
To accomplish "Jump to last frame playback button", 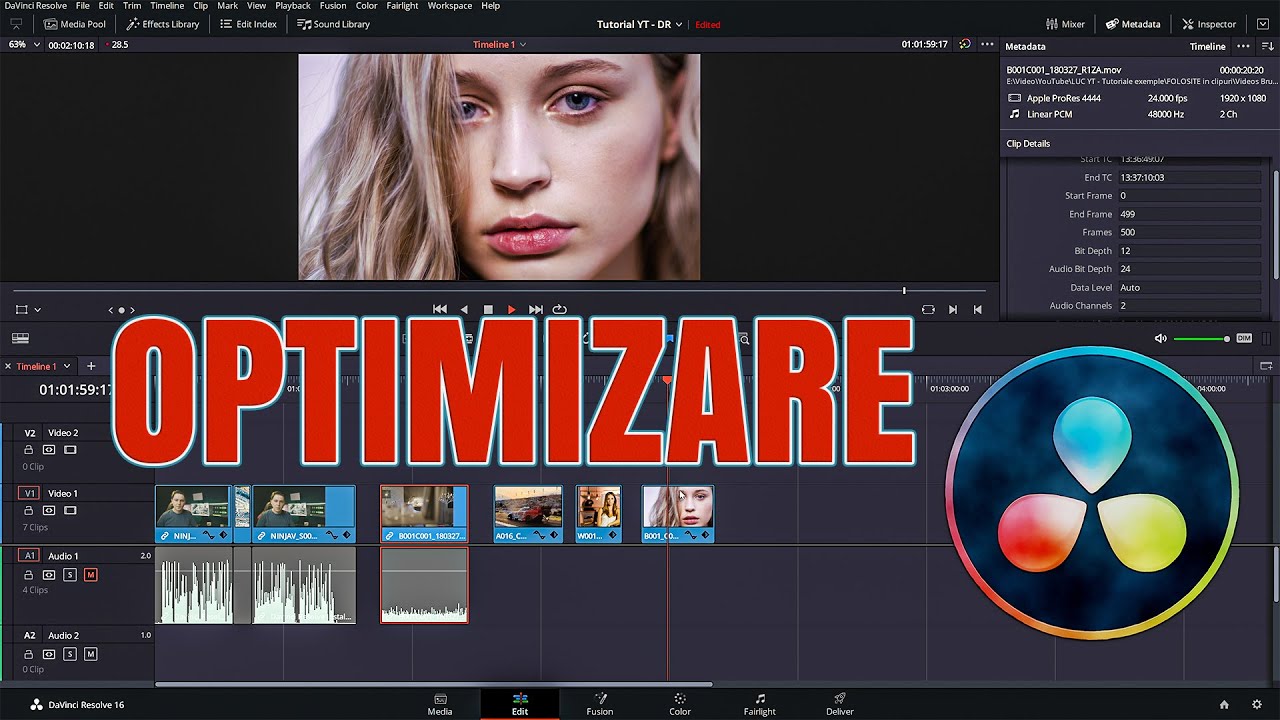I will coord(536,310).
